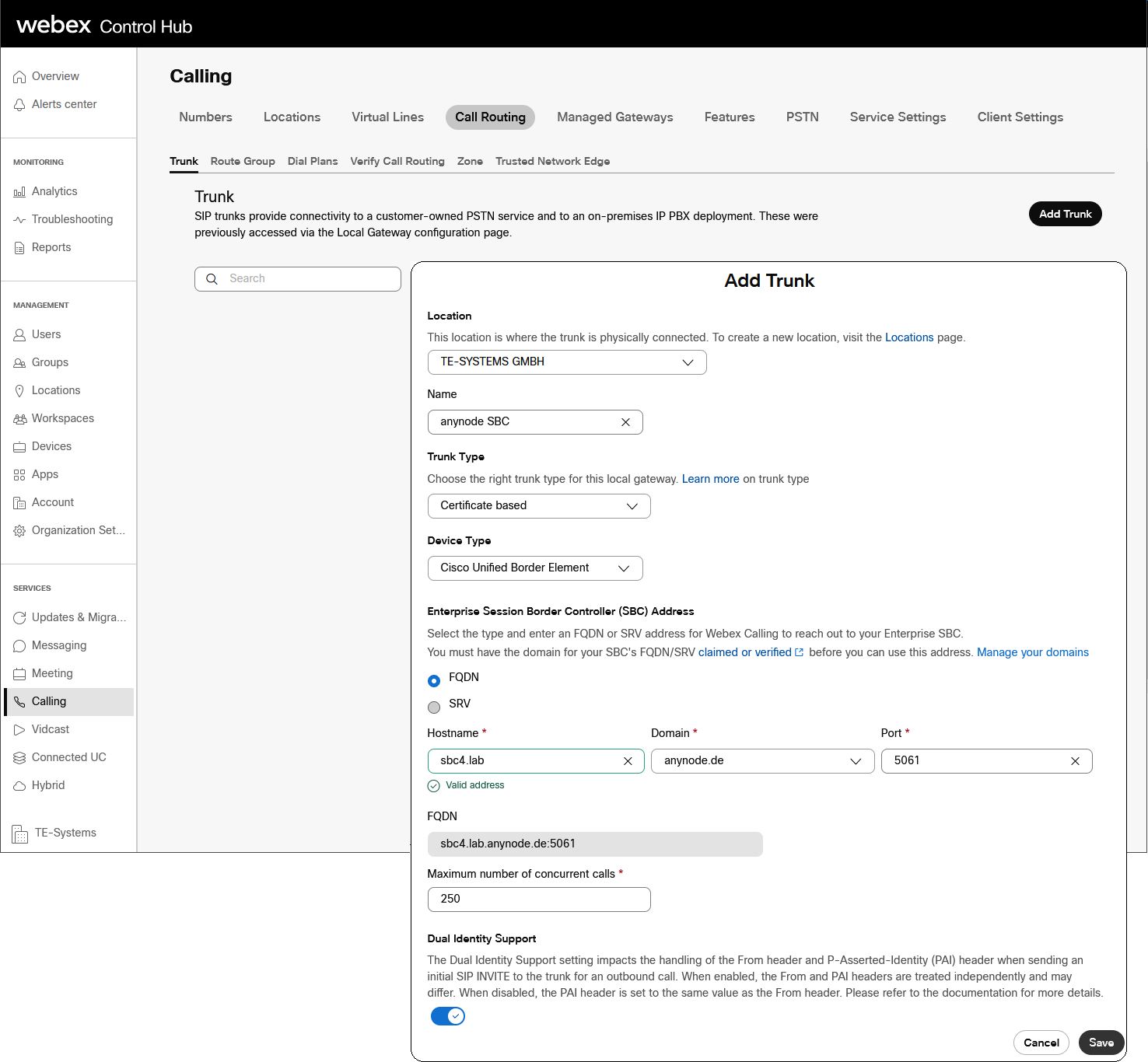Click the Apps grid icon
Viewport: 1148px width, 1062px height.
point(19,475)
